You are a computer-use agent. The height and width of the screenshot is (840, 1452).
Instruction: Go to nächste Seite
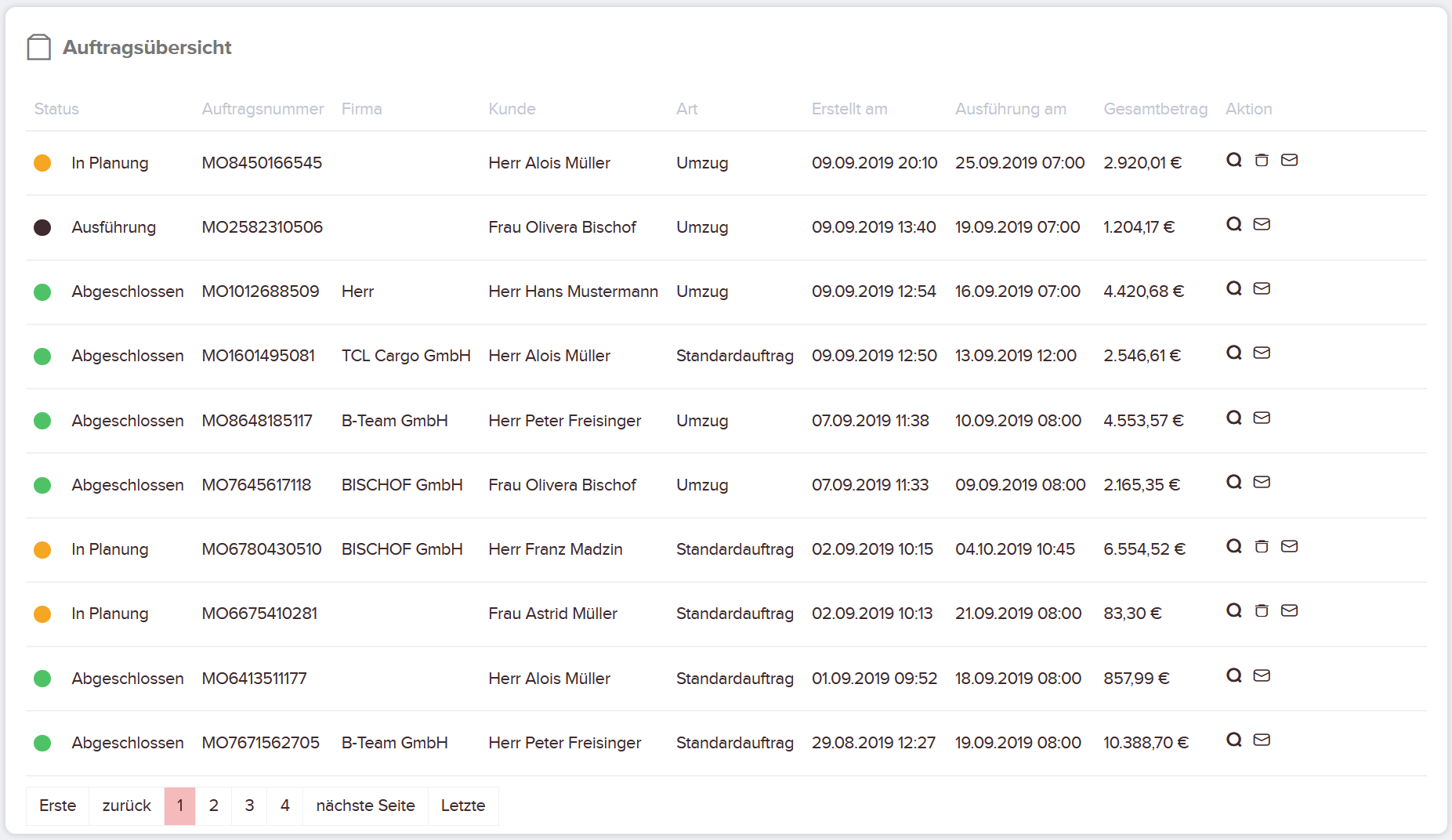pos(366,806)
